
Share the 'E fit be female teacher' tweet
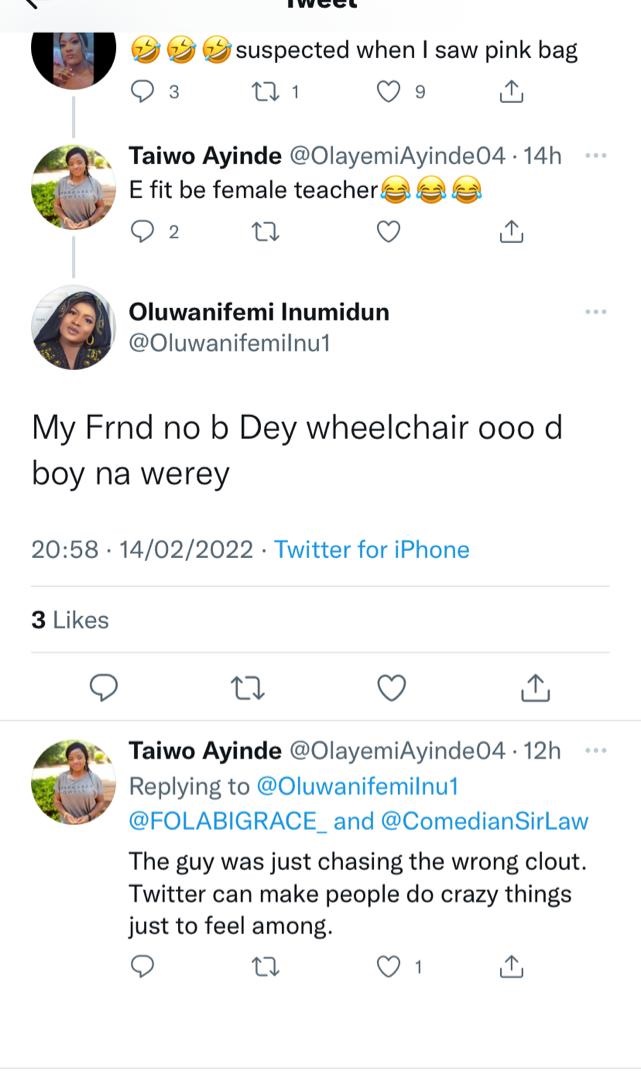510,232
